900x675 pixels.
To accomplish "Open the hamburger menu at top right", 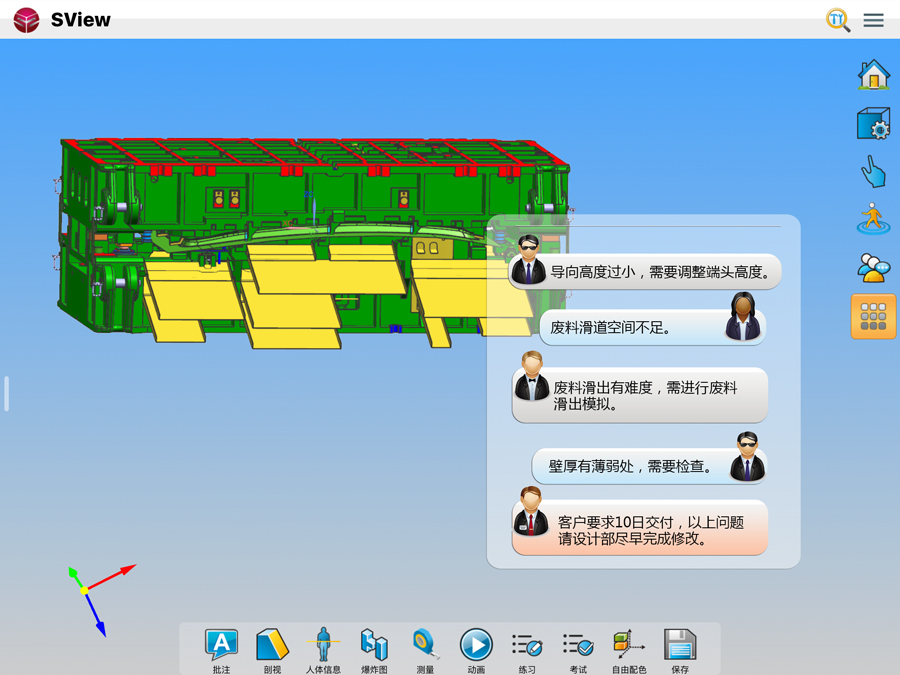I will tap(873, 20).
